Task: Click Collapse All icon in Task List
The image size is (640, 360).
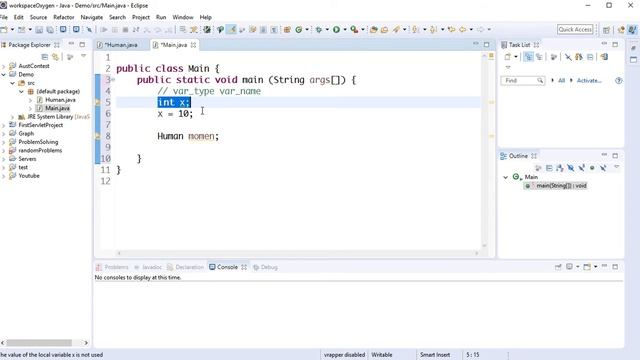Action: pyautogui.click(x=590, y=57)
